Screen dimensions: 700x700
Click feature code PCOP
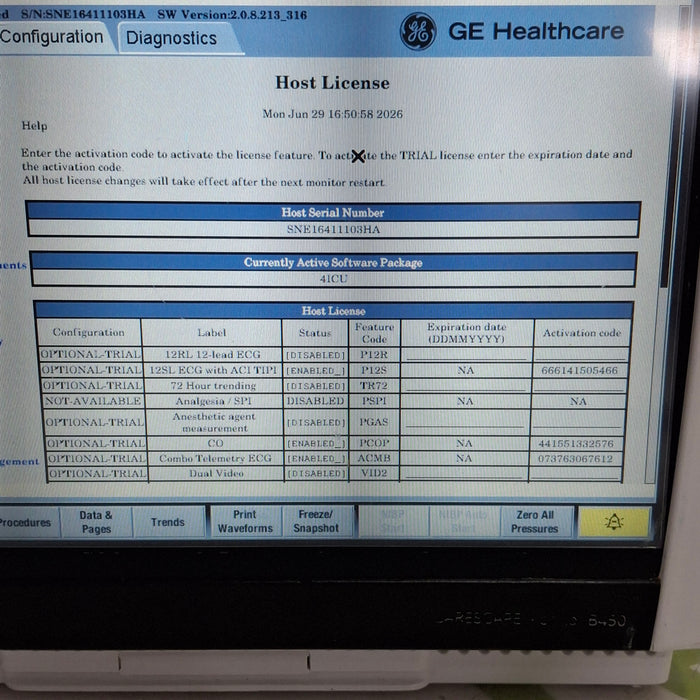(374, 443)
